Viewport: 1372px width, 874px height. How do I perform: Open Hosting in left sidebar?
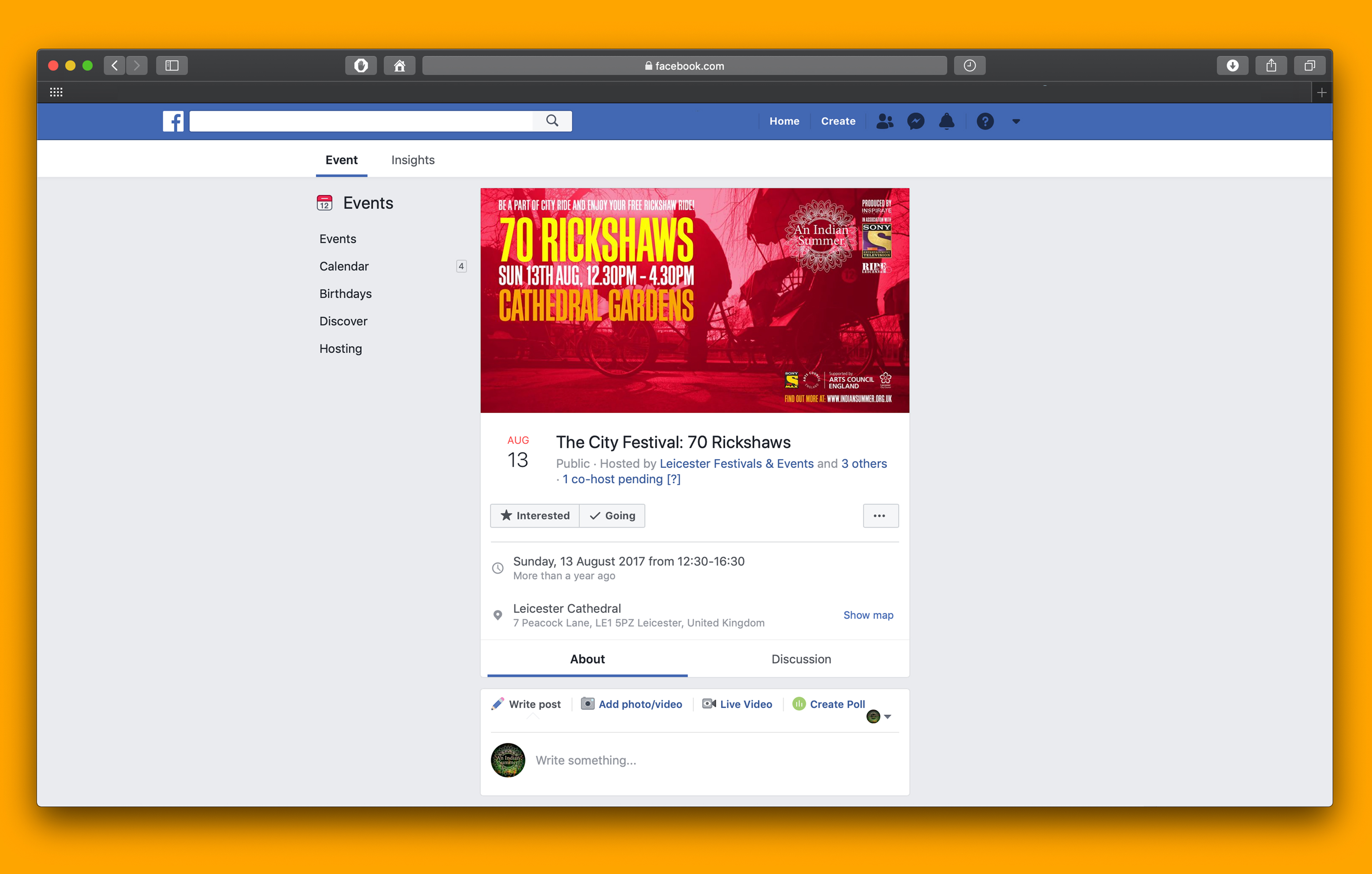[340, 348]
